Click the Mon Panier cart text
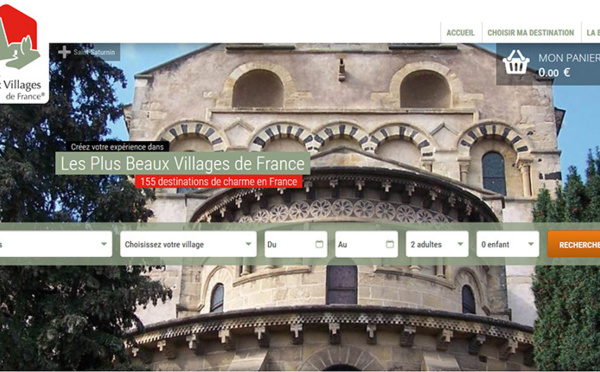The image size is (600, 372). point(569,58)
